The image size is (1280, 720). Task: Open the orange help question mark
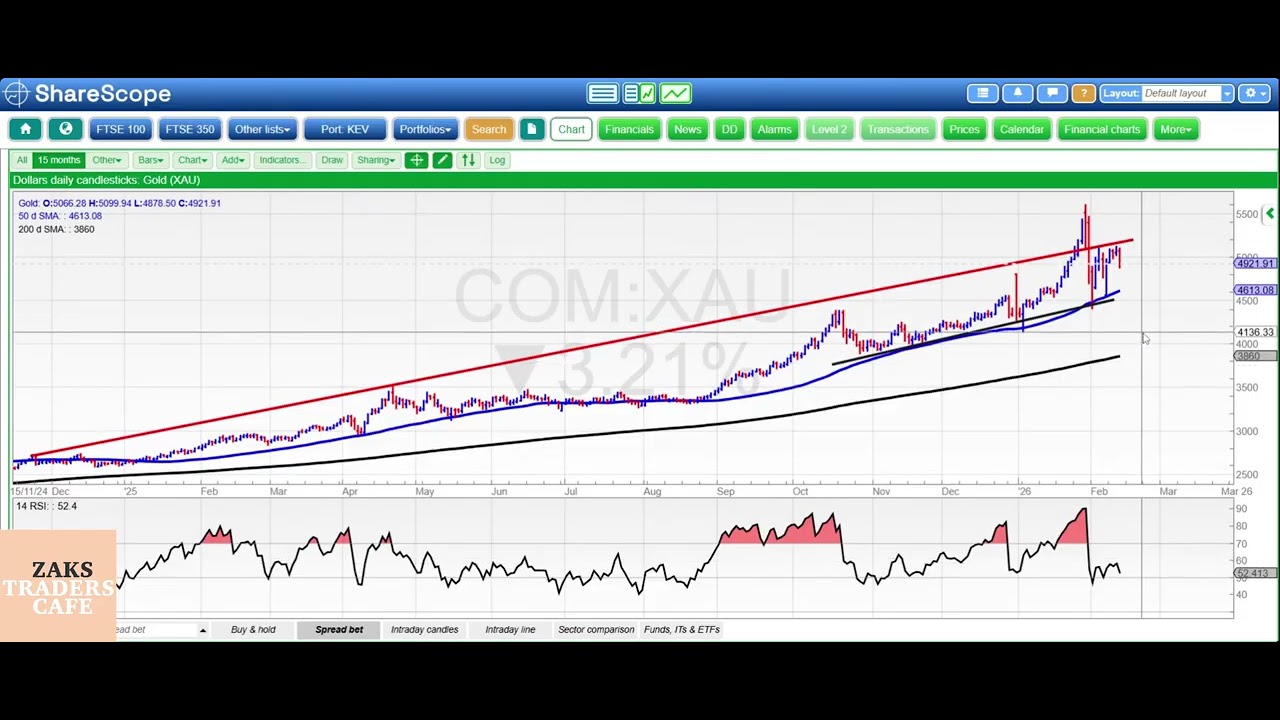pyautogui.click(x=1083, y=93)
